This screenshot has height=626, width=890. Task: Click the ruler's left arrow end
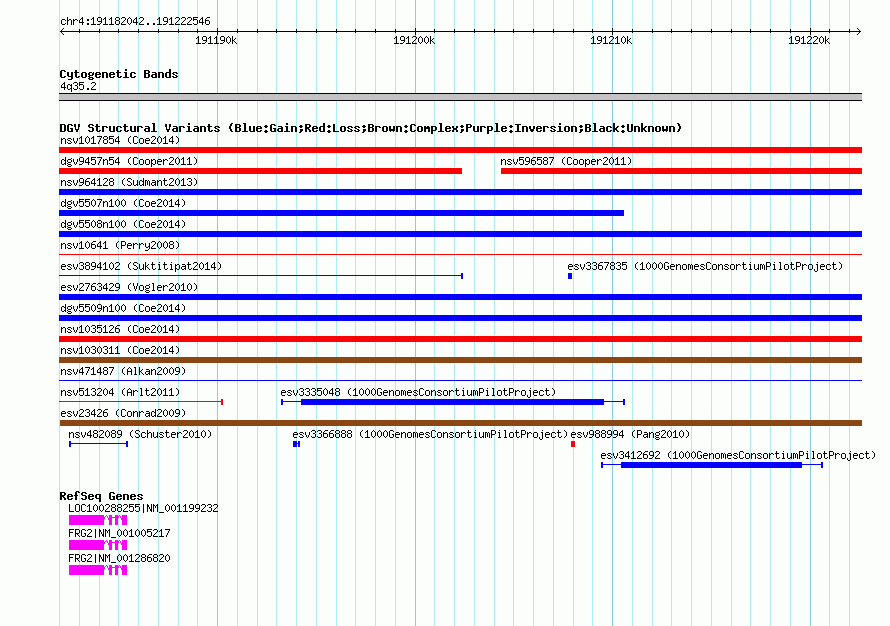coord(62,31)
